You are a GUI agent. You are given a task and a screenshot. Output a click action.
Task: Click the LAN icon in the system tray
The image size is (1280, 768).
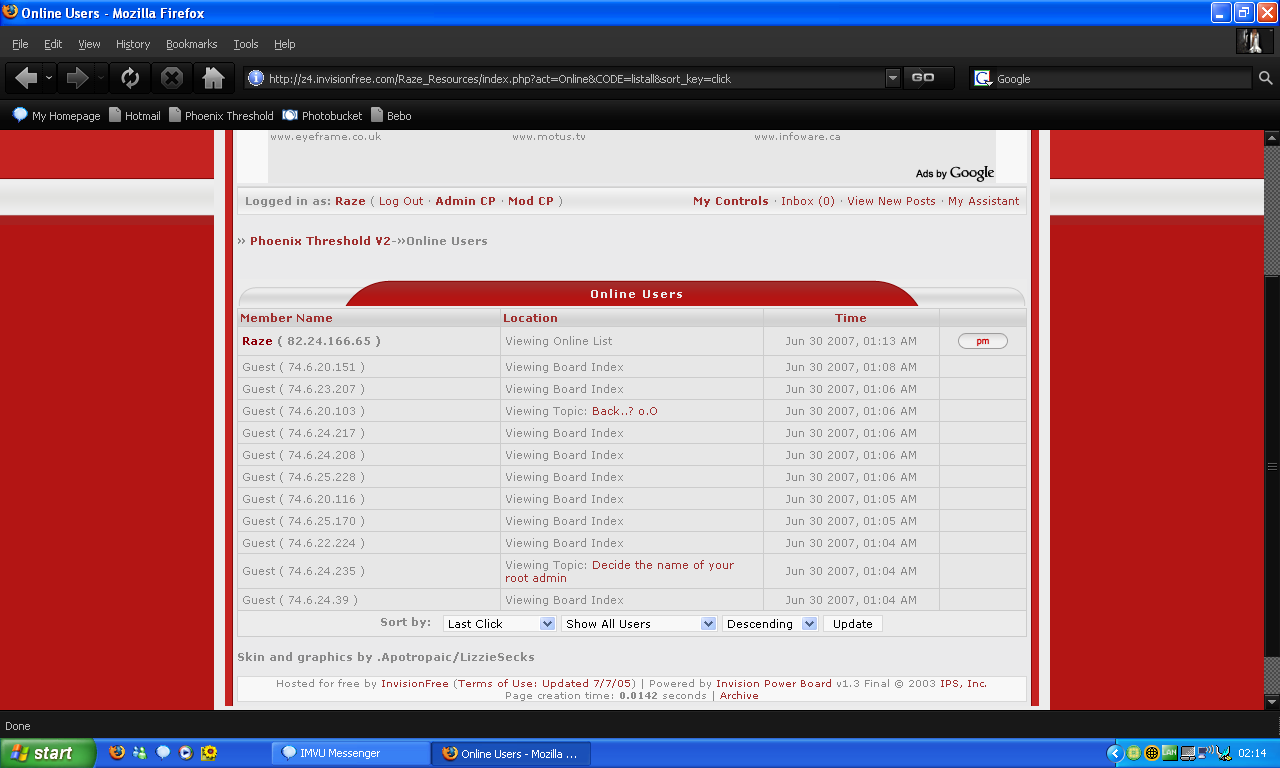(x=1170, y=753)
